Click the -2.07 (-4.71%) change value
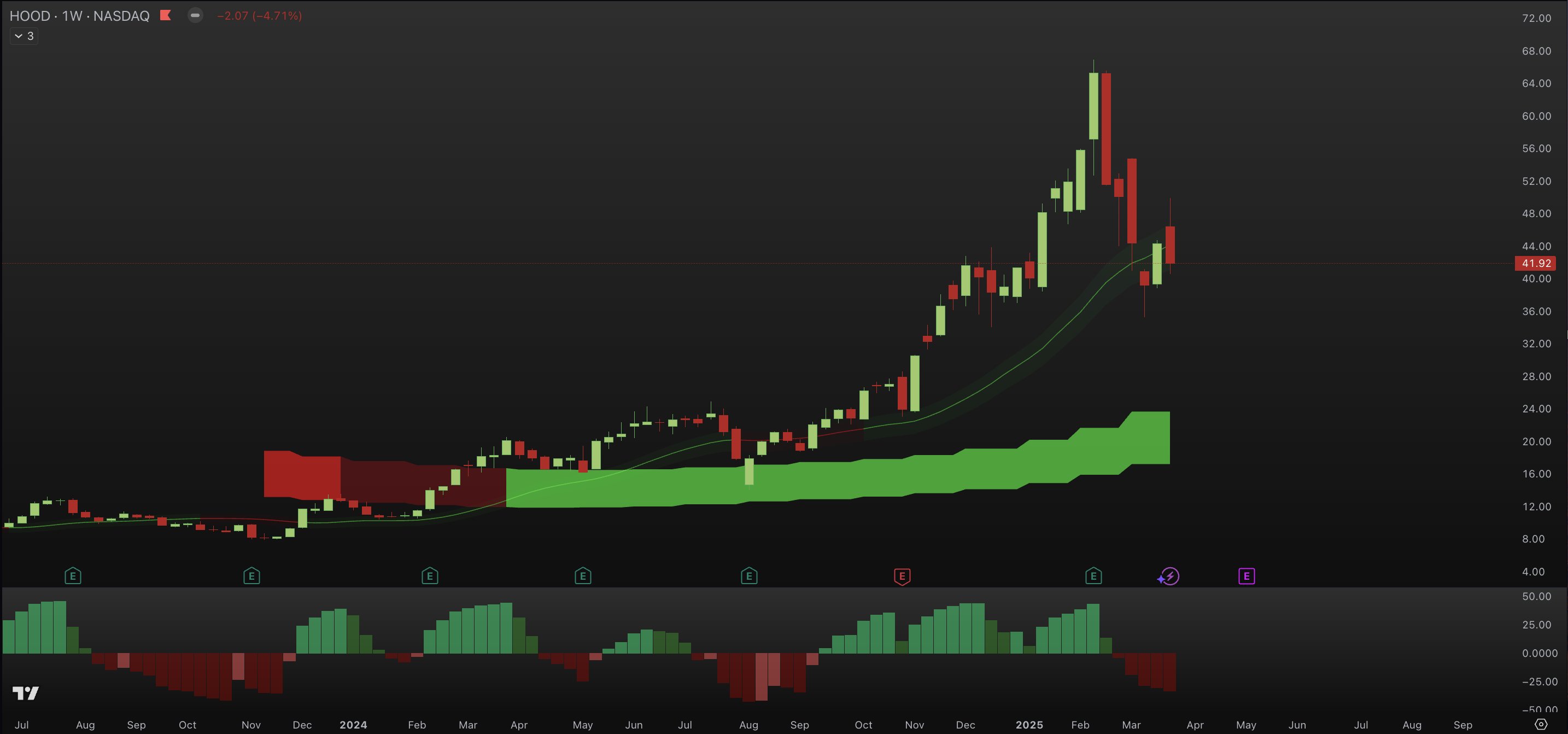Image resolution: width=1568 pixels, height=734 pixels. coord(259,16)
